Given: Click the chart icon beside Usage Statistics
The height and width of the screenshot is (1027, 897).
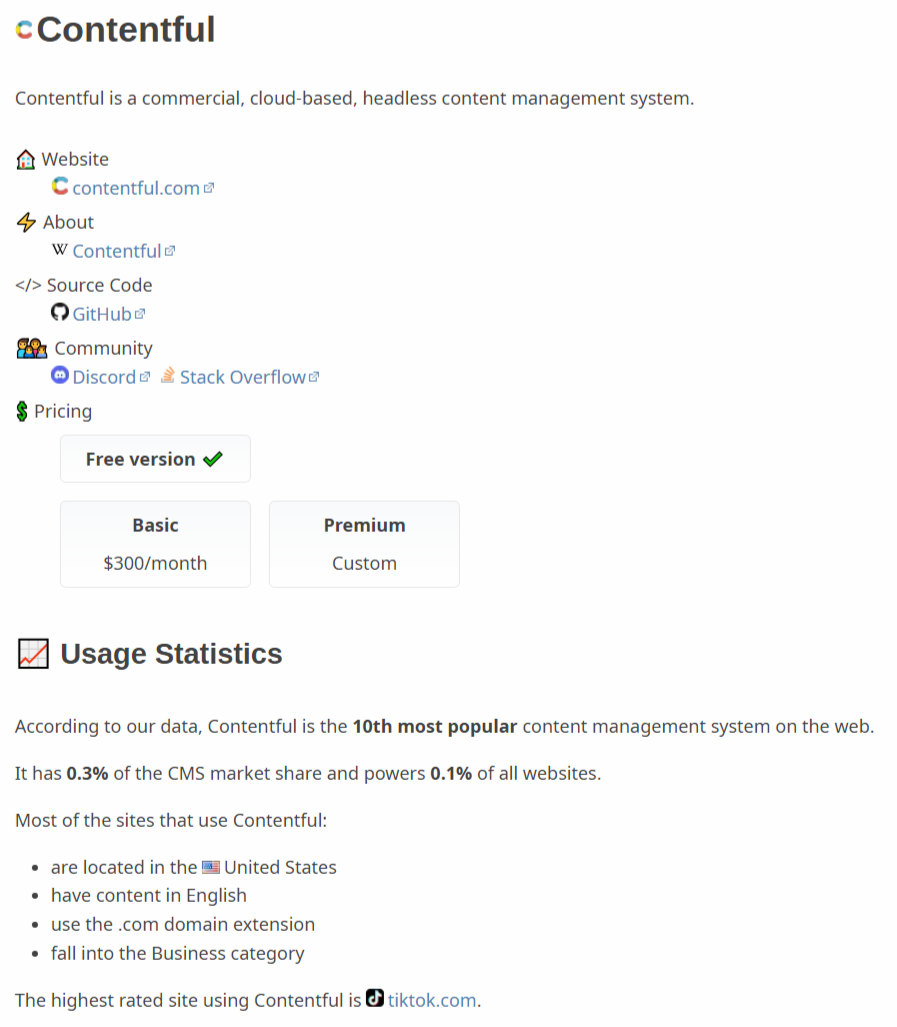Looking at the screenshot, I should [32, 653].
